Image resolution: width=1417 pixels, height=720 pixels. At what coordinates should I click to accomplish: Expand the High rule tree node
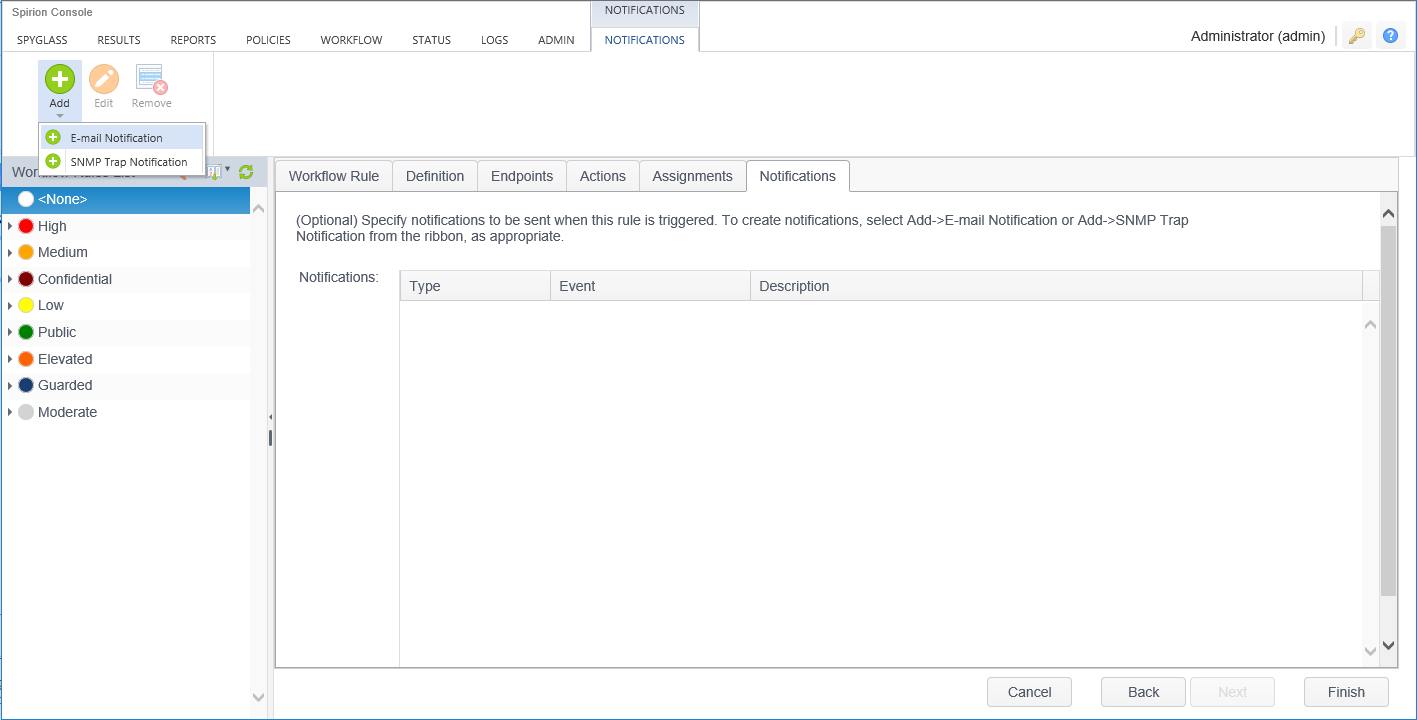10,226
